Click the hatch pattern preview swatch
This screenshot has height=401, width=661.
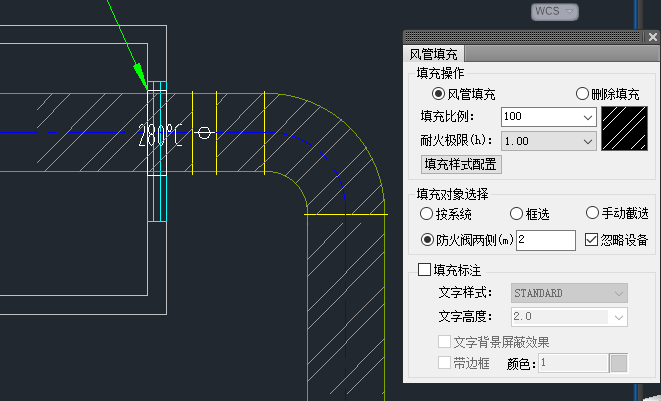point(627,129)
